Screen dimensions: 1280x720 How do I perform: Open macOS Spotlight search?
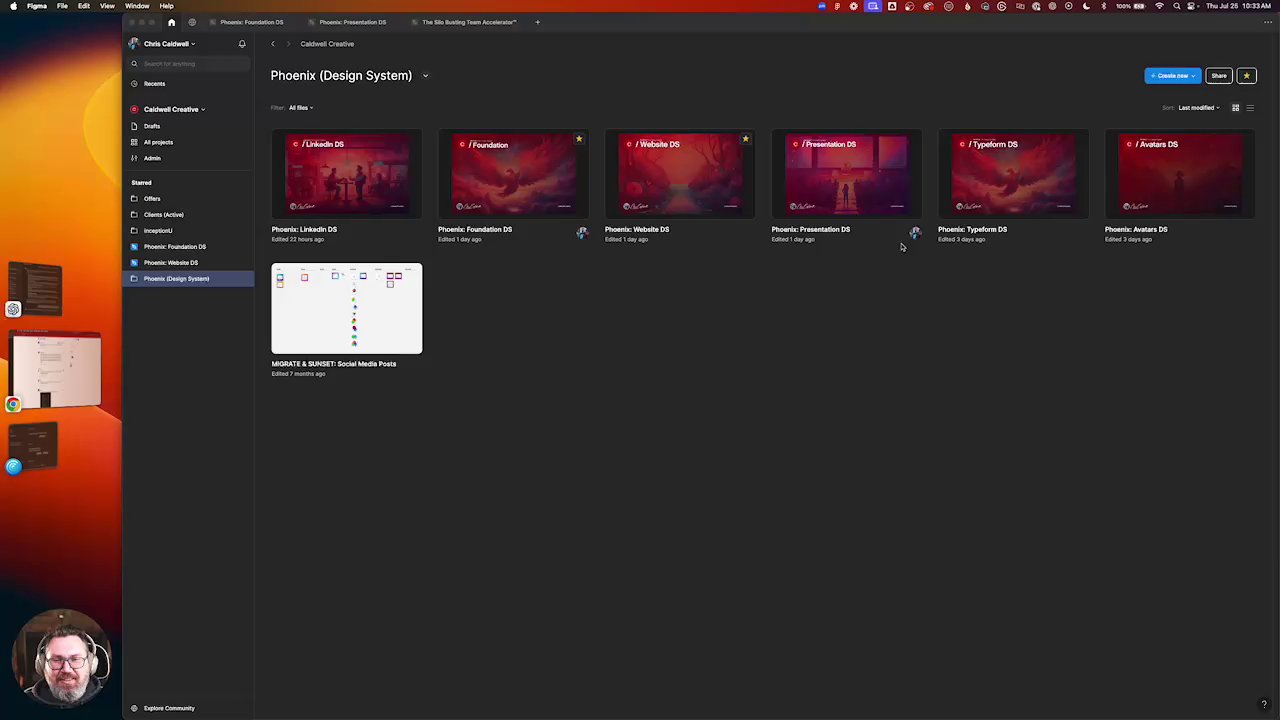click(x=1177, y=6)
